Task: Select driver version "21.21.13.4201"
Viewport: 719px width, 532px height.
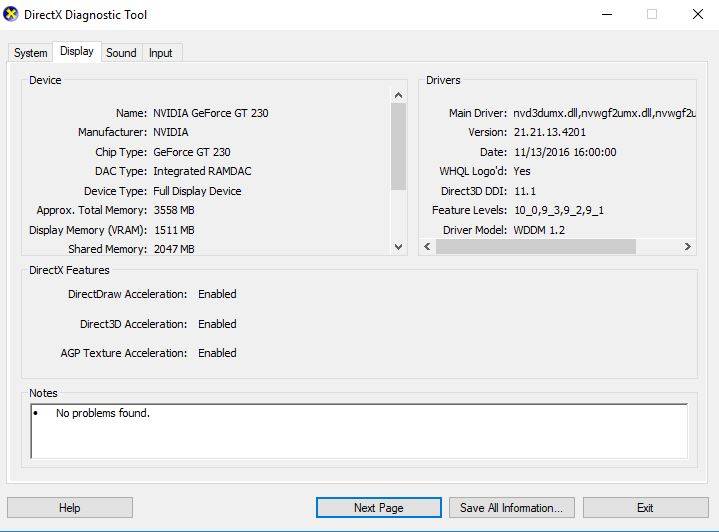Action: (549, 132)
